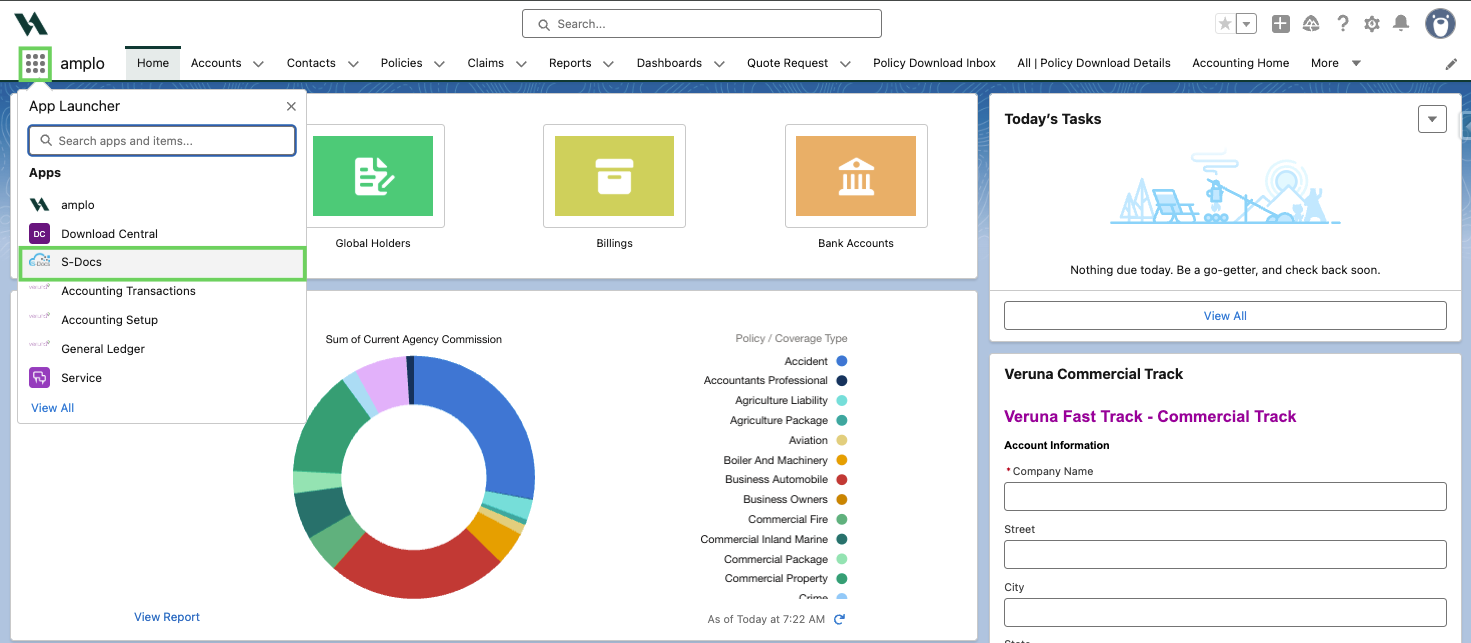Screen dimensions: 1471x643
Task: Click the General Ledger app icon
Action: pyautogui.click(x=39, y=344)
